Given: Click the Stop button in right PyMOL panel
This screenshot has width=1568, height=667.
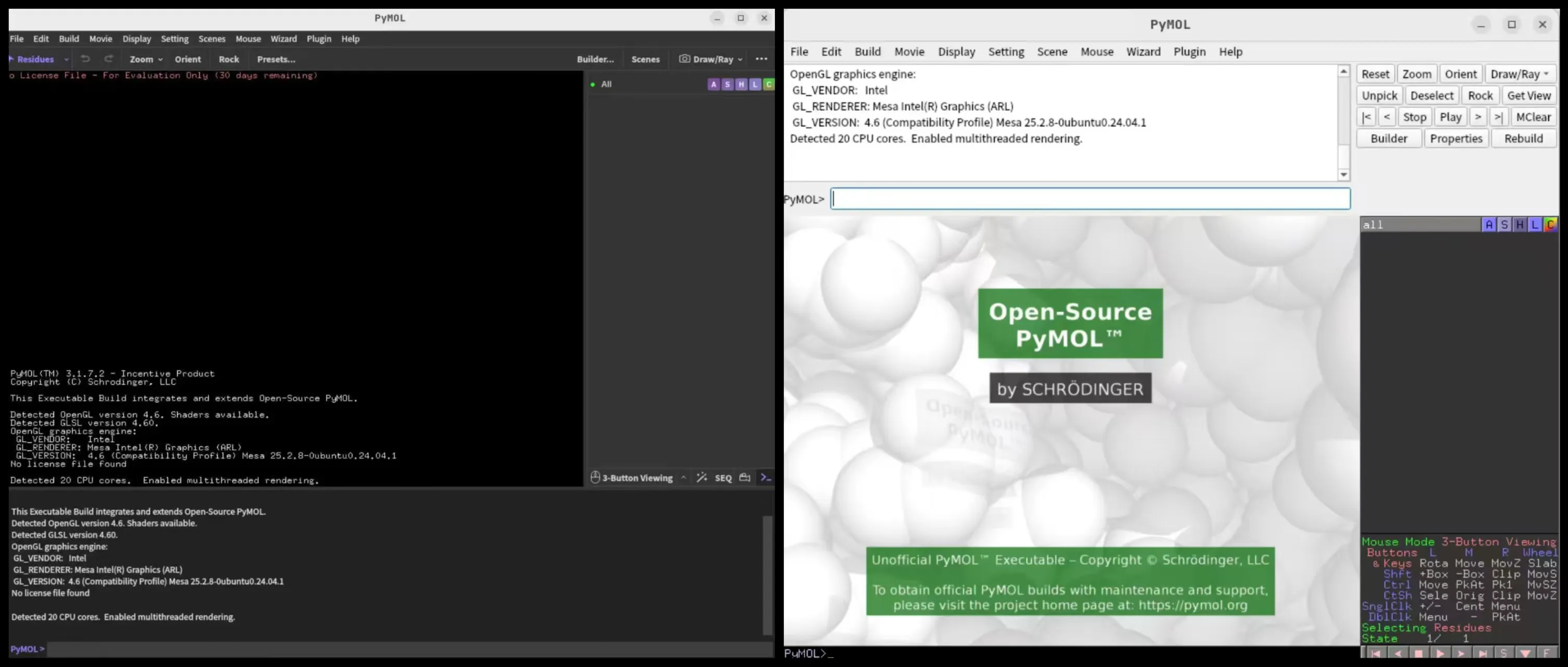Looking at the screenshot, I should [x=1415, y=117].
